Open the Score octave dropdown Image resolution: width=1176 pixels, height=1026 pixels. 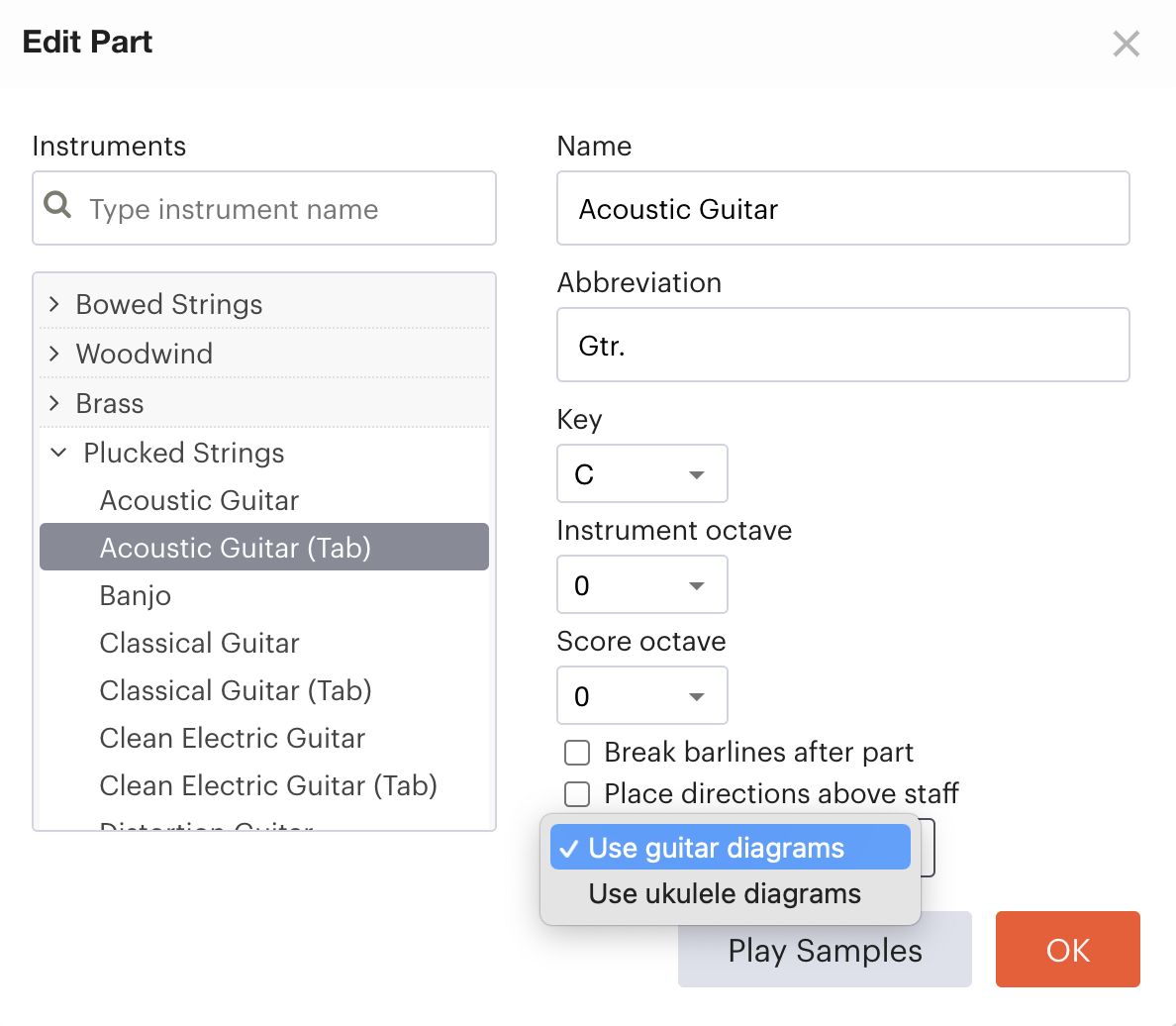(641, 696)
